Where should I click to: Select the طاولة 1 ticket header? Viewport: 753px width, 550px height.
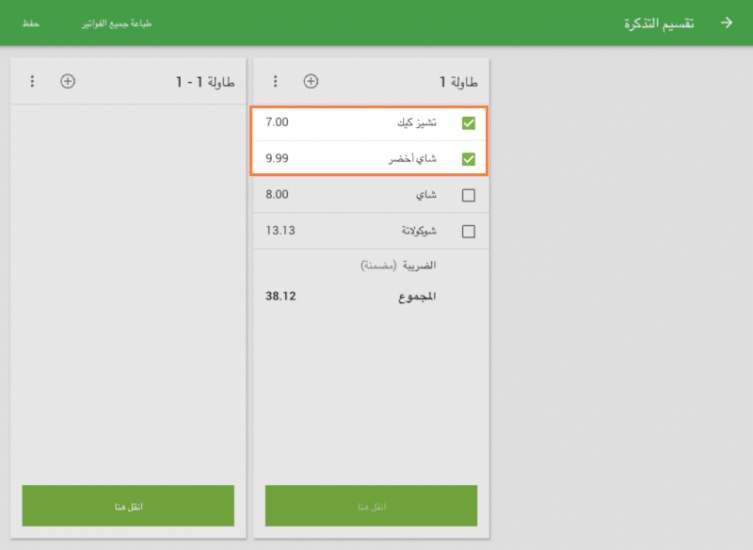459,81
